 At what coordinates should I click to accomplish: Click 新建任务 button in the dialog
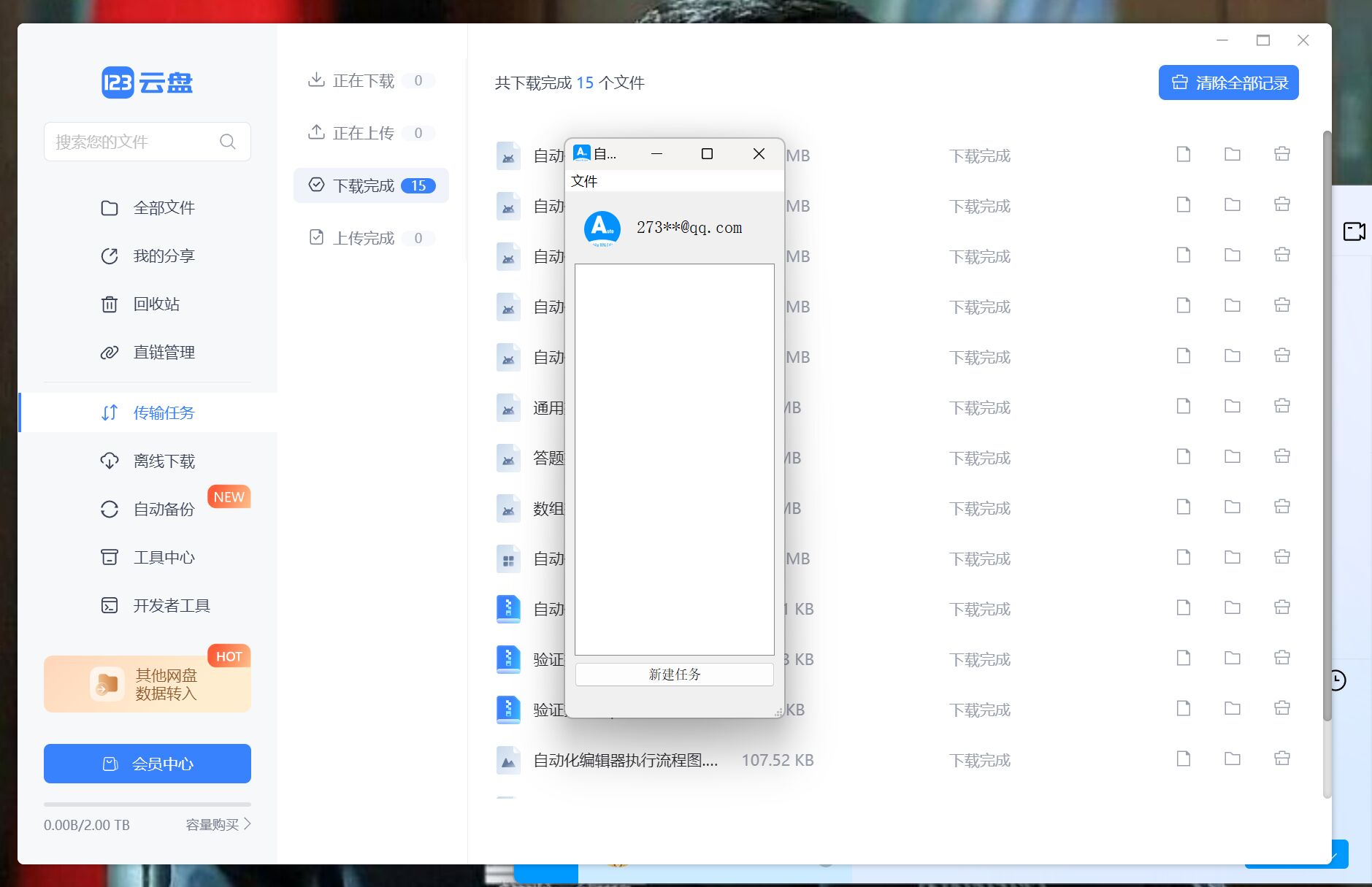pyautogui.click(x=675, y=674)
